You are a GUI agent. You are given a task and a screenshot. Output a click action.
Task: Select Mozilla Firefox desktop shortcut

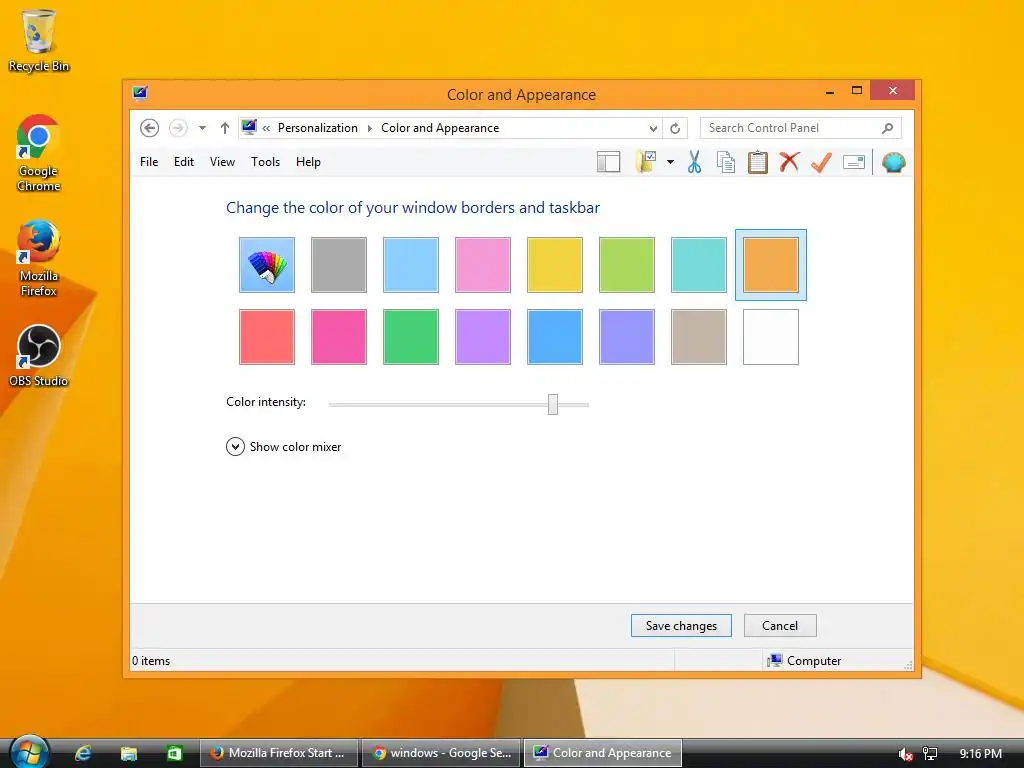point(39,258)
